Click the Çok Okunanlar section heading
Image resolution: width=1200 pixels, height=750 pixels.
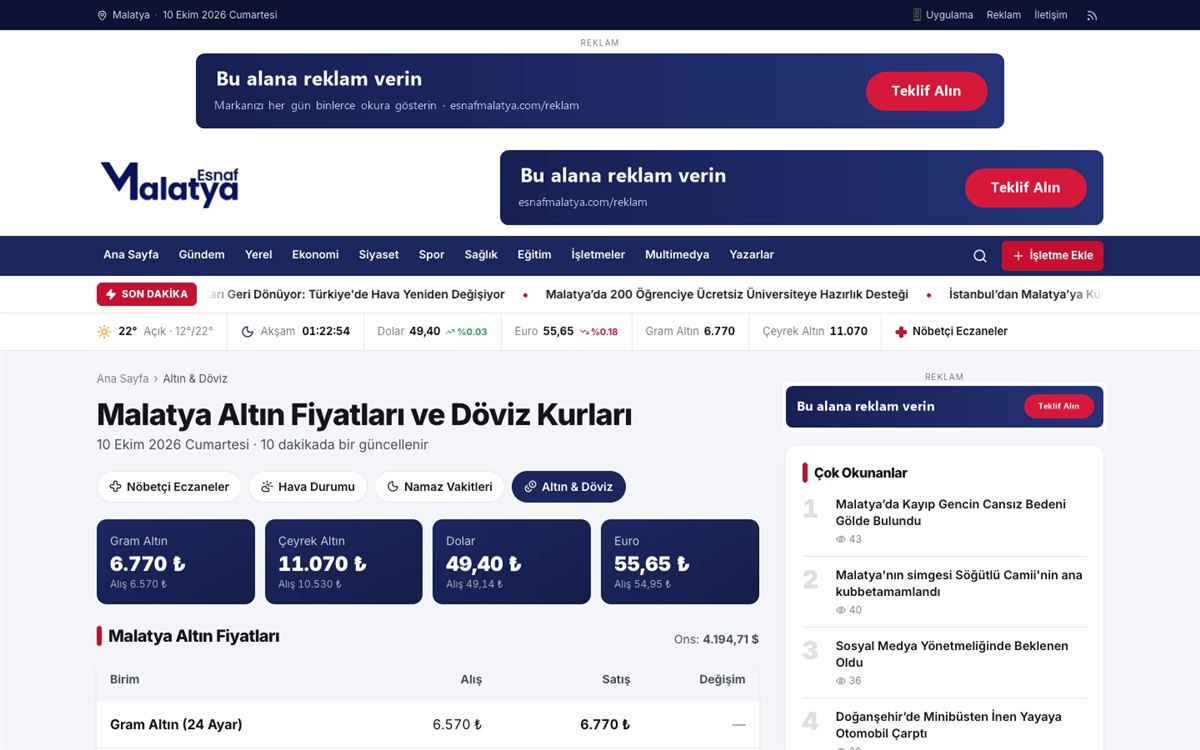point(861,473)
